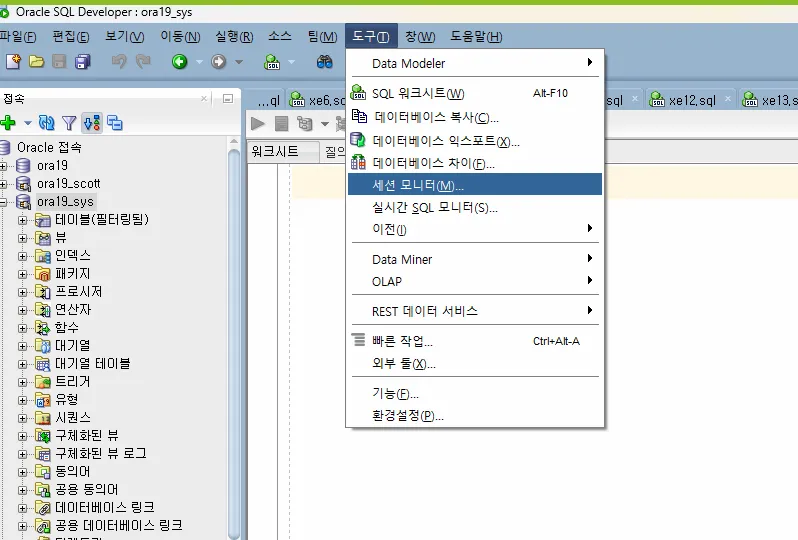The image size is (798, 540).
Task: Open 환경설정(P)... preferences
Action: tap(475, 415)
